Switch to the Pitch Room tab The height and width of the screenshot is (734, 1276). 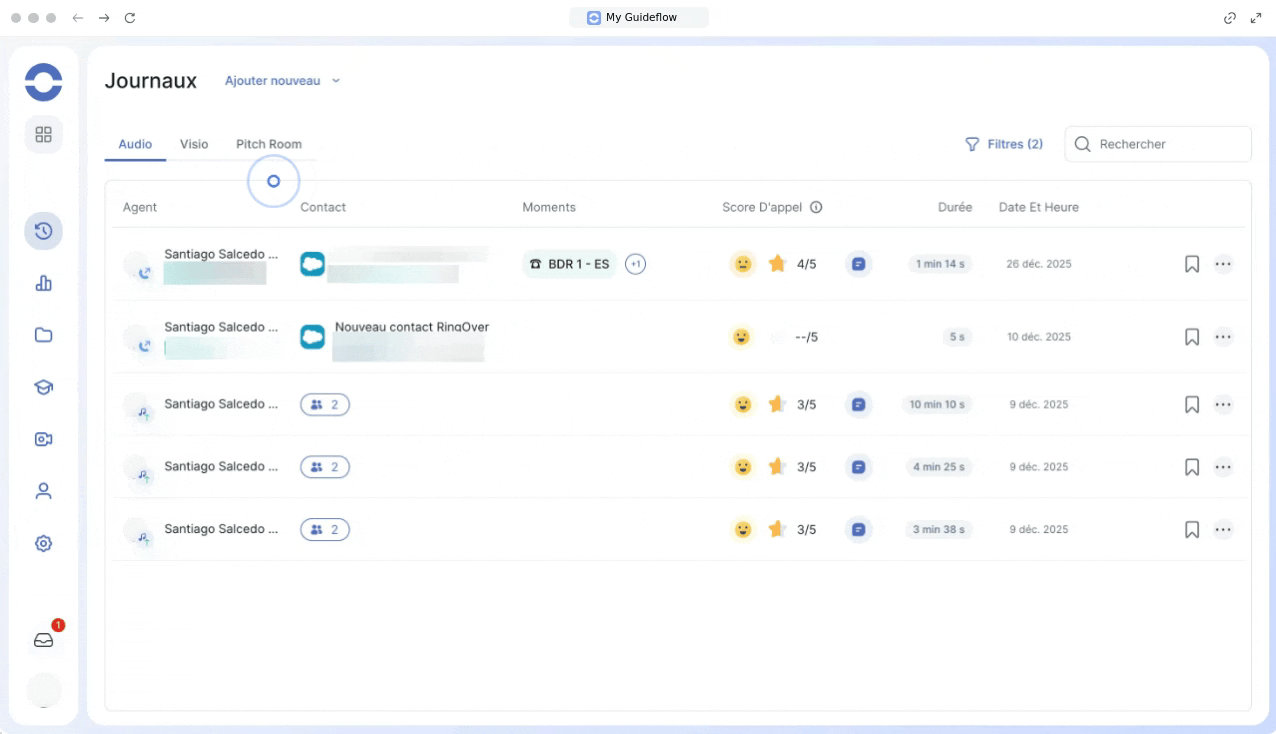pyautogui.click(x=268, y=144)
